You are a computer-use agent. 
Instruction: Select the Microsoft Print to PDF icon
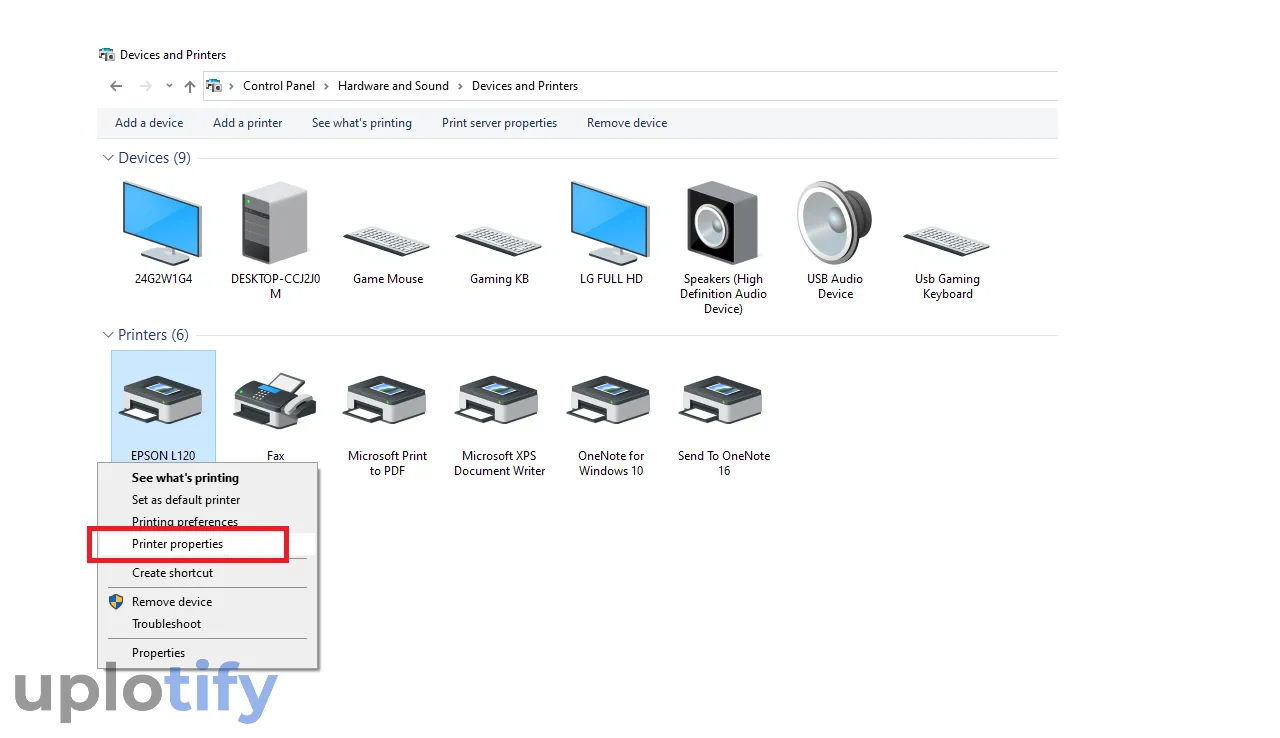coord(387,400)
